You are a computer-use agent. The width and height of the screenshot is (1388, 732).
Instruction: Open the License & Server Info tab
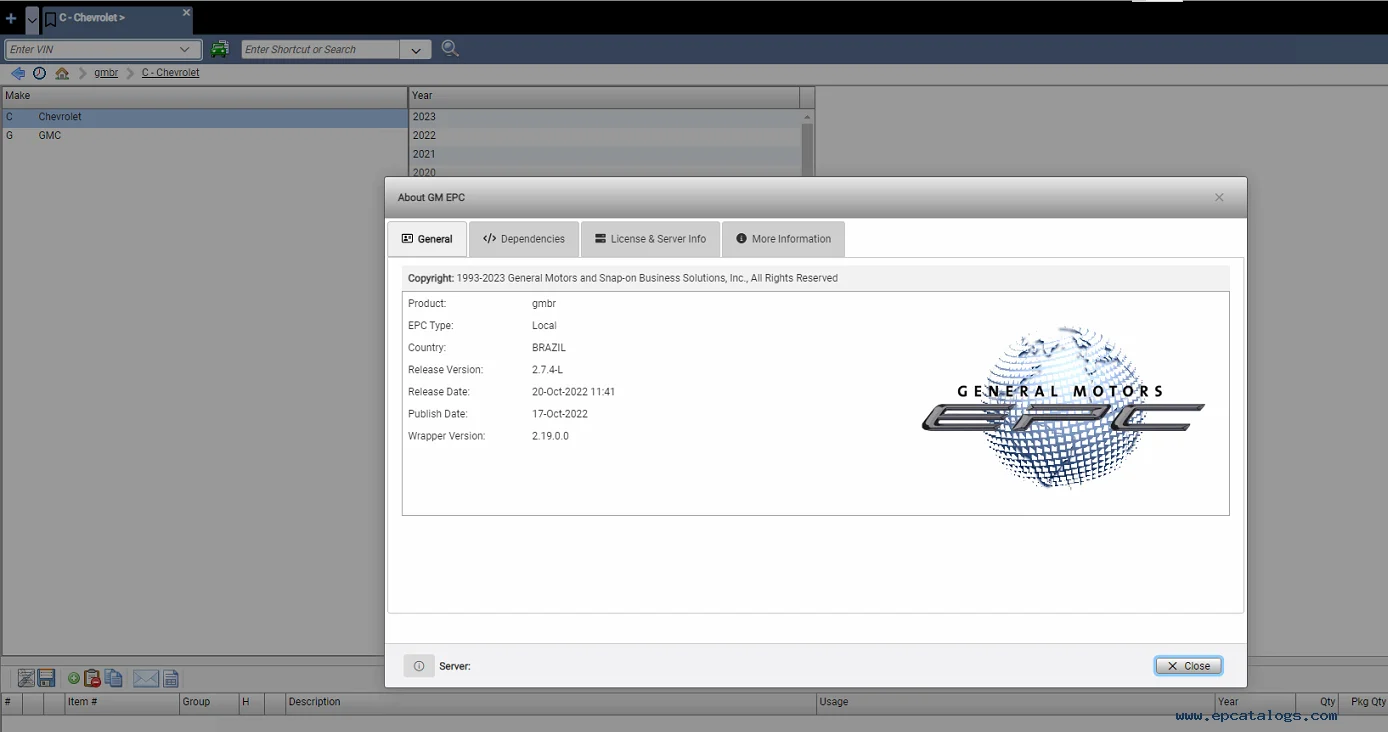(x=650, y=239)
